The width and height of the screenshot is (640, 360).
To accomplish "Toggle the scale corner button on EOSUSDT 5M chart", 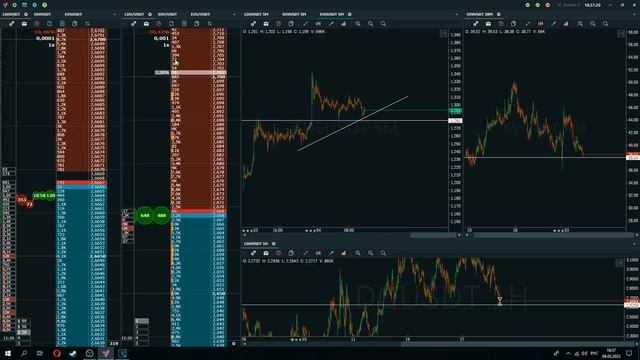I will [443, 33].
